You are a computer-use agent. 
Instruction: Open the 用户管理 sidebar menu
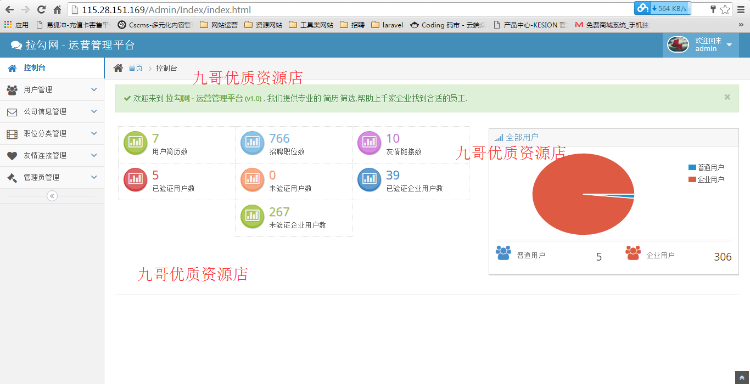52,90
